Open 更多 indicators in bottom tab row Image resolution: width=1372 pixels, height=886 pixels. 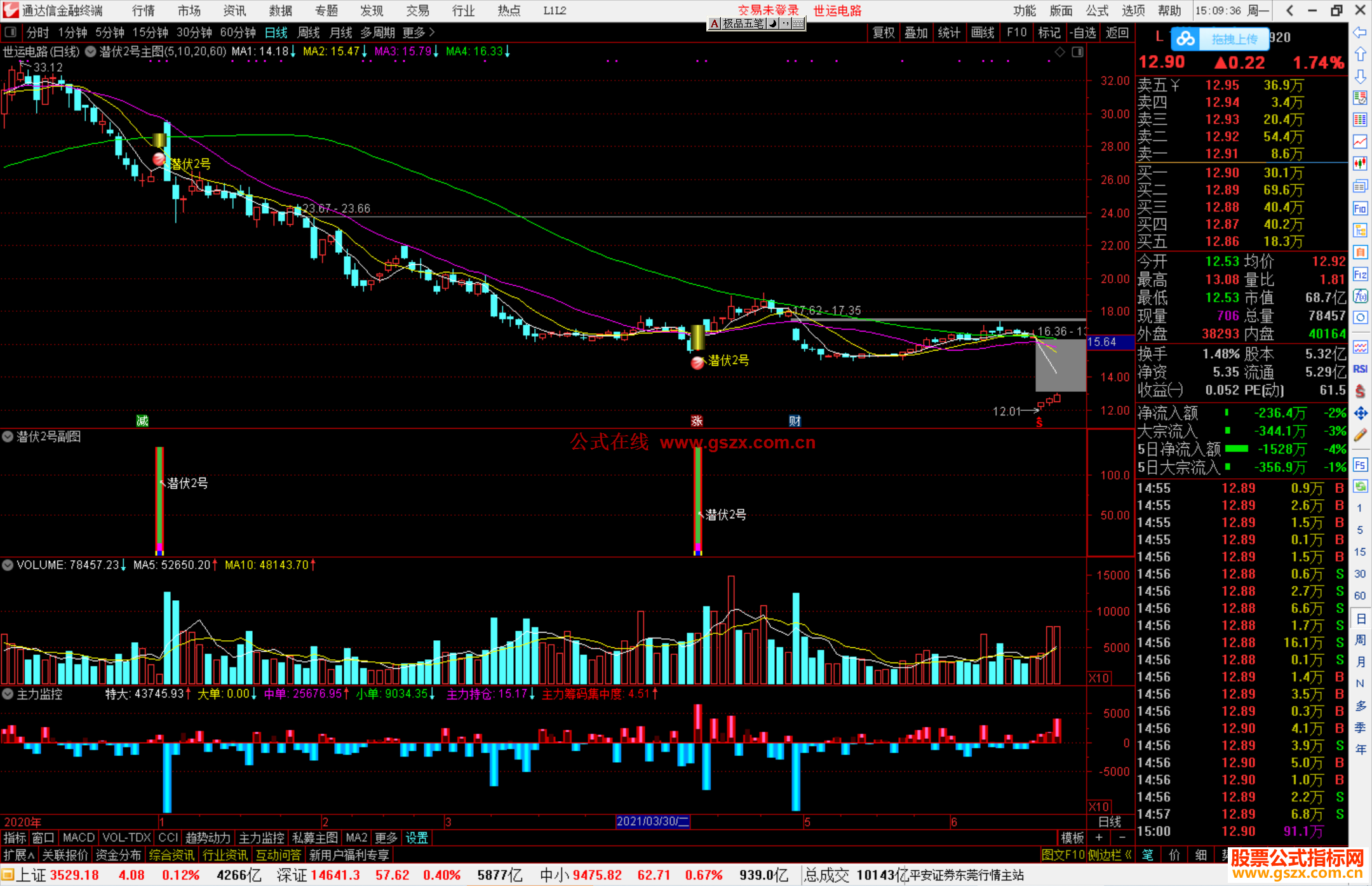point(386,838)
